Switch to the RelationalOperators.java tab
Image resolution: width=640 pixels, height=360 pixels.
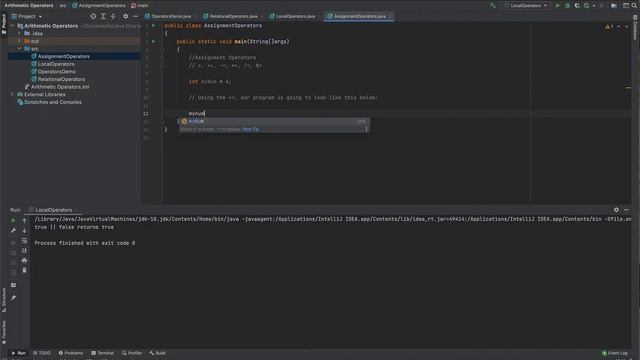click(x=231, y=16)
